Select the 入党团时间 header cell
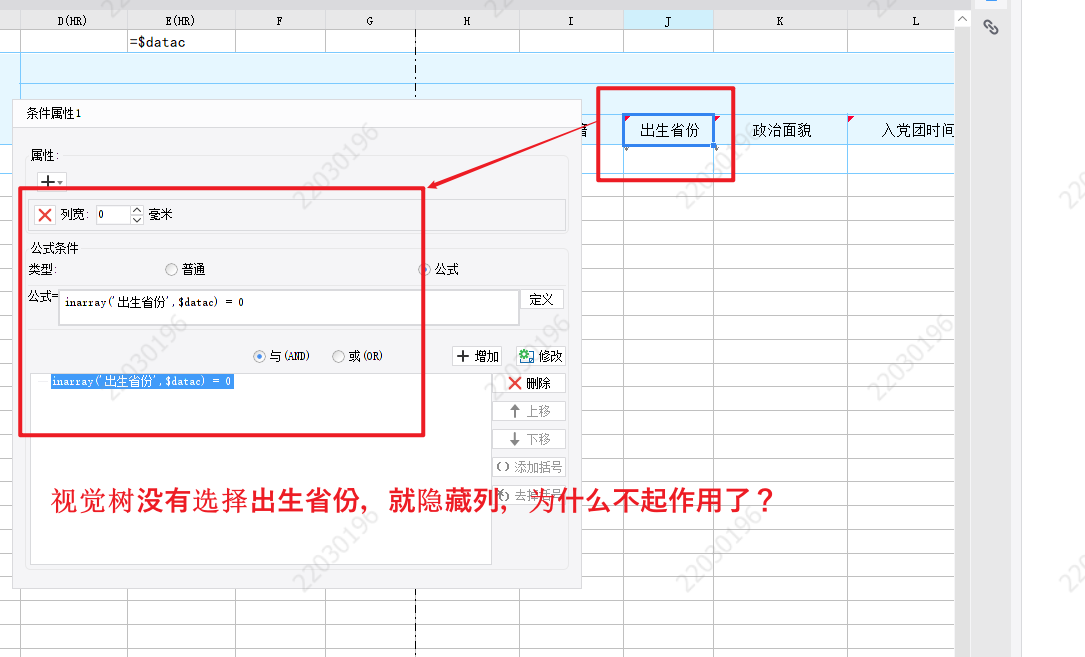1085x657 pixels. pyautogui.click(x=901, y=130)
